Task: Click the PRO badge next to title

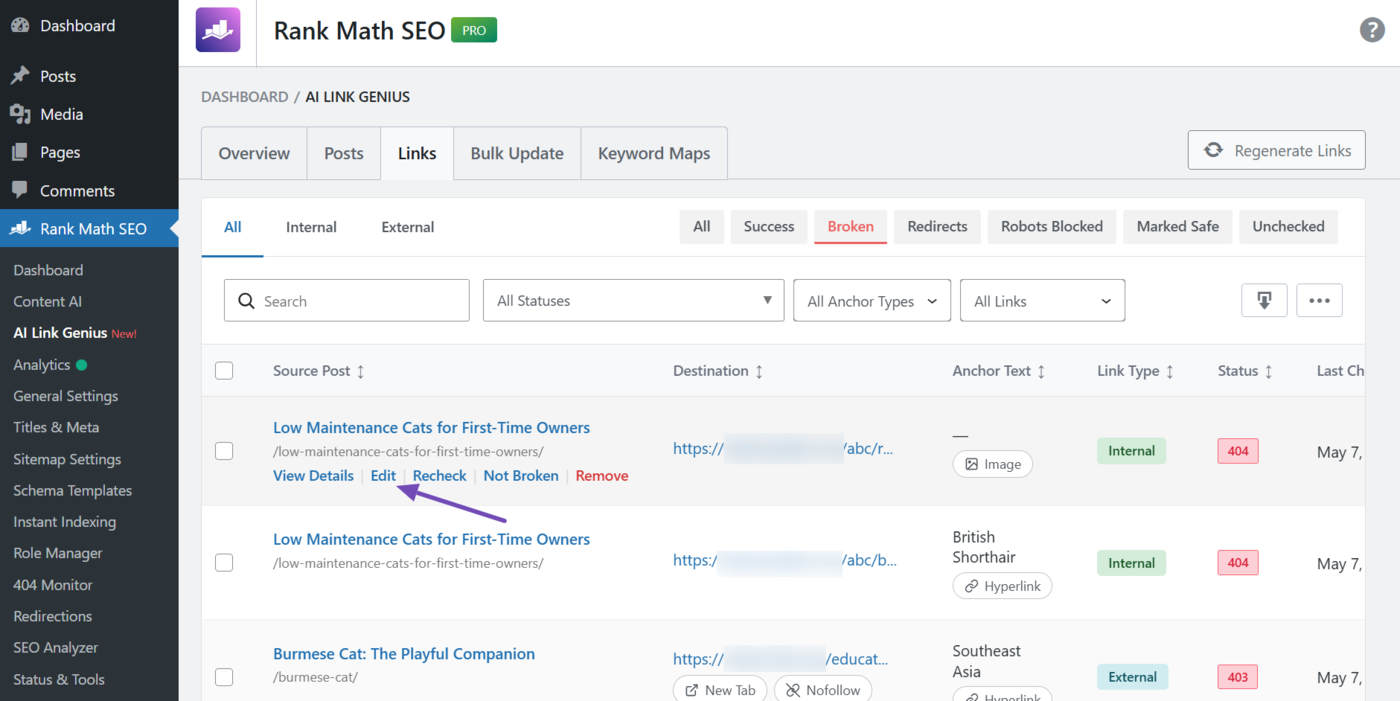Action: [x=474, y=30]
